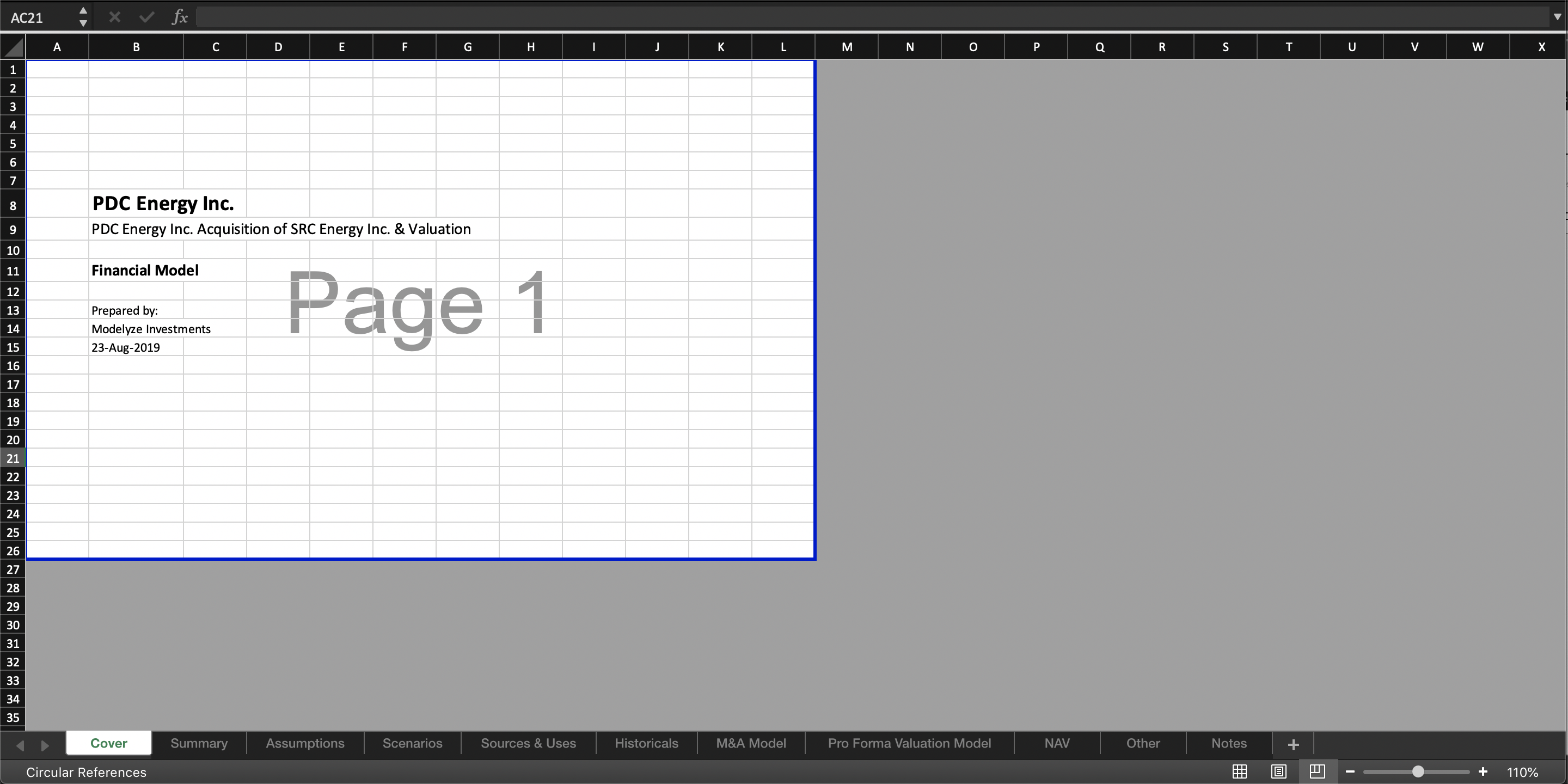Select column F header
Viewport: 1568px width, 784px height.
click(405, 47)
